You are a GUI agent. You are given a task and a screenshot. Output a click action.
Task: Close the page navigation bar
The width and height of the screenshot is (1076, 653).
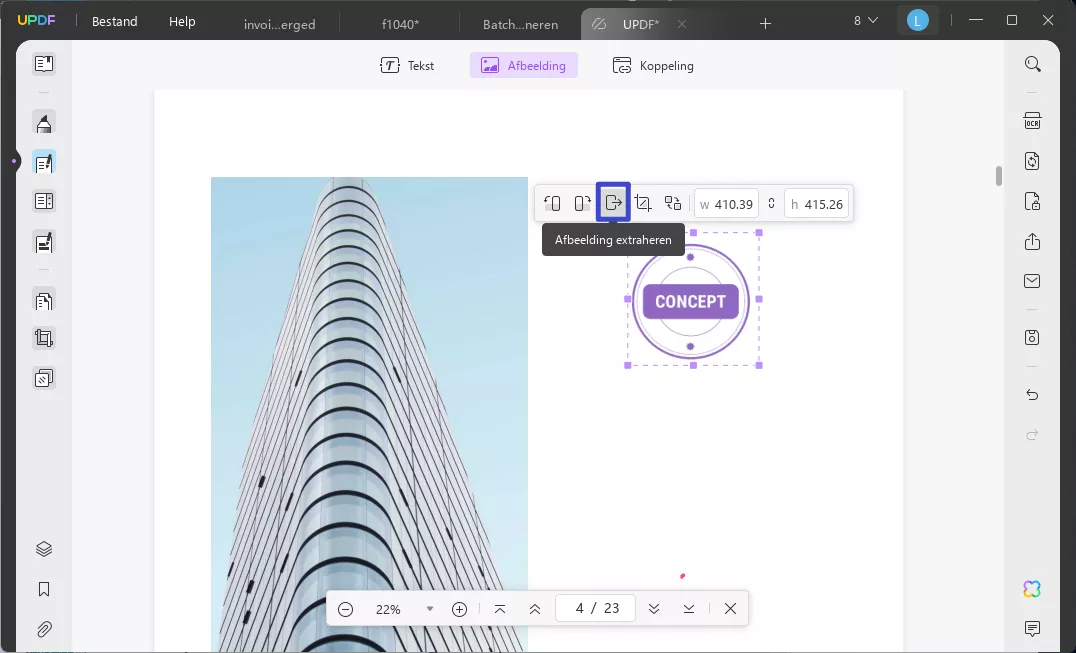click(730, 608)
